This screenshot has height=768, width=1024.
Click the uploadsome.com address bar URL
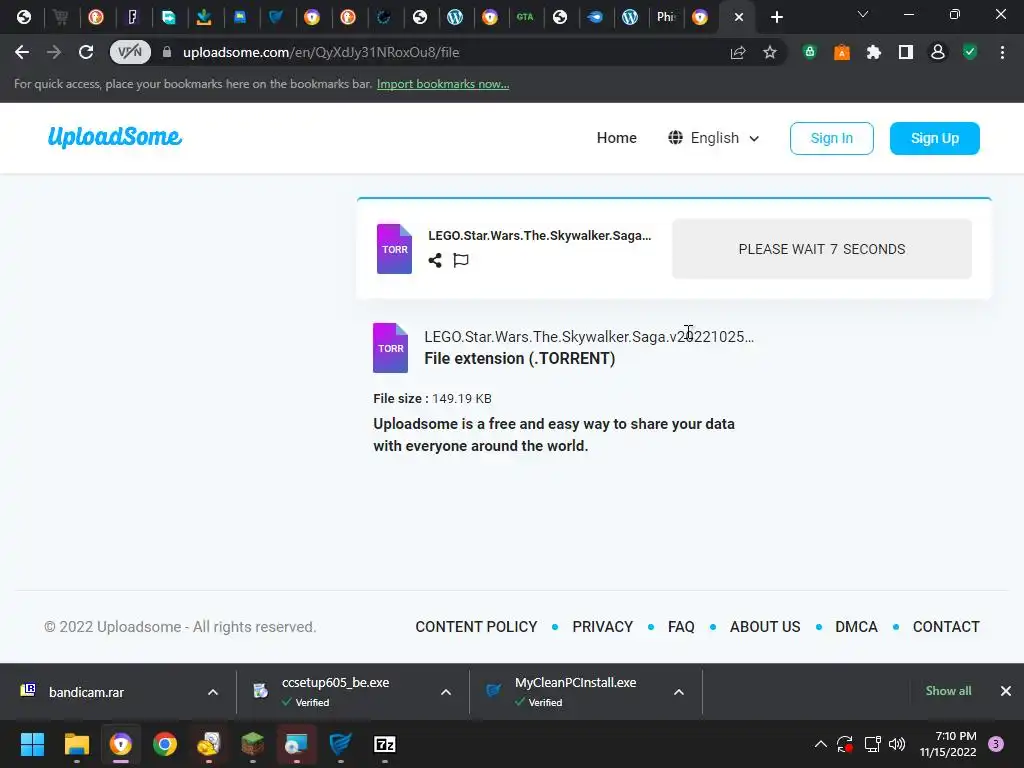(321, 52)
